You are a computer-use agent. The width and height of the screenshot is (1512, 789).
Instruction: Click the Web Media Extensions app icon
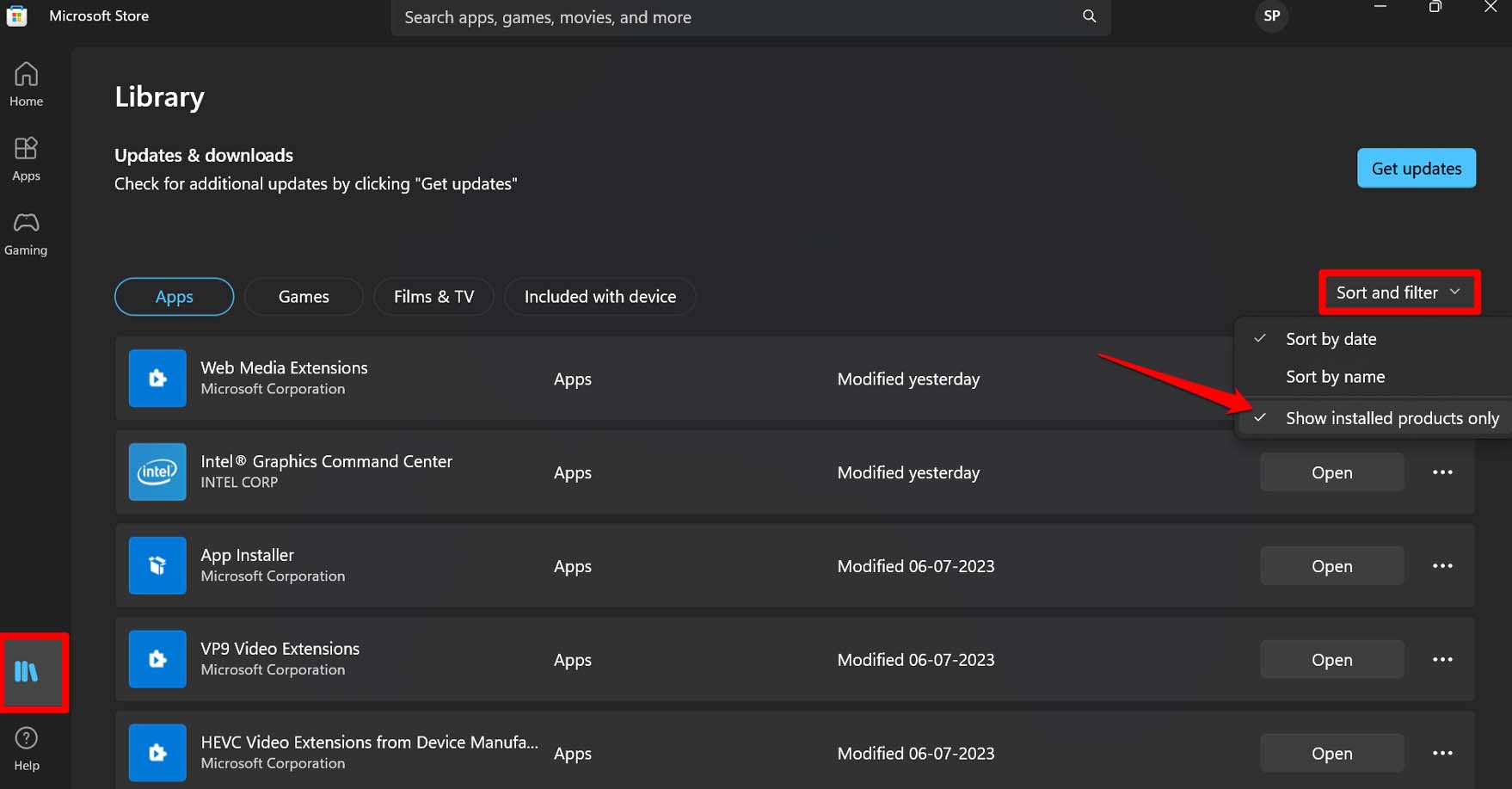(x=157, y=378)
